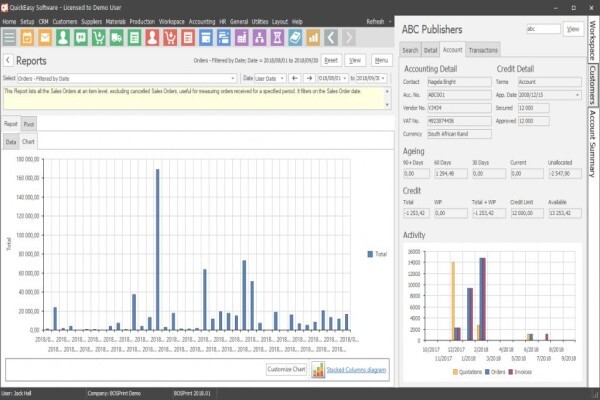Image resolution: width=600 pixels, height=400 pixels.
Task: Click the abc customer search field
Action: pyautogui.click(x=543, y=29)
